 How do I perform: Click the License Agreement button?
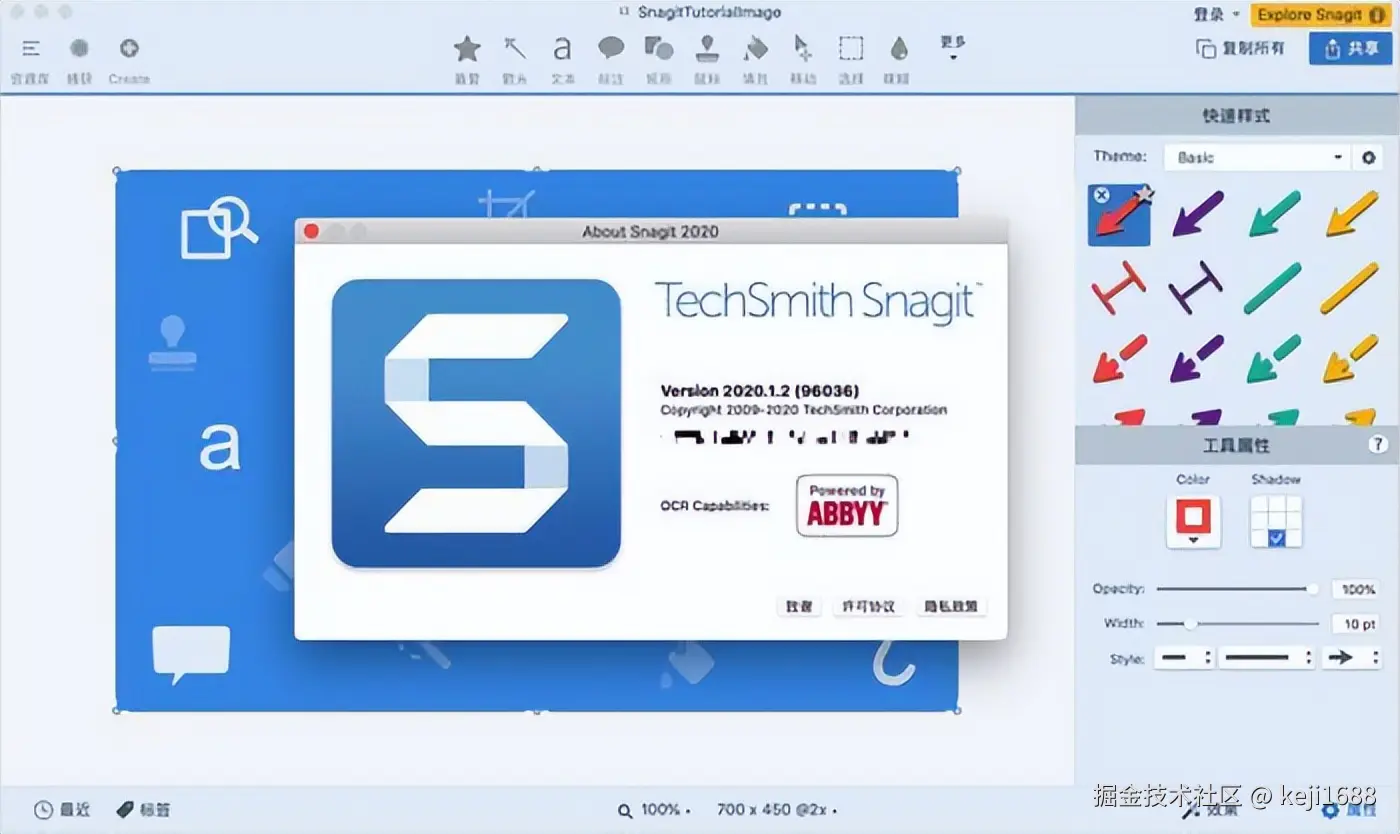(x=868, y=606)
